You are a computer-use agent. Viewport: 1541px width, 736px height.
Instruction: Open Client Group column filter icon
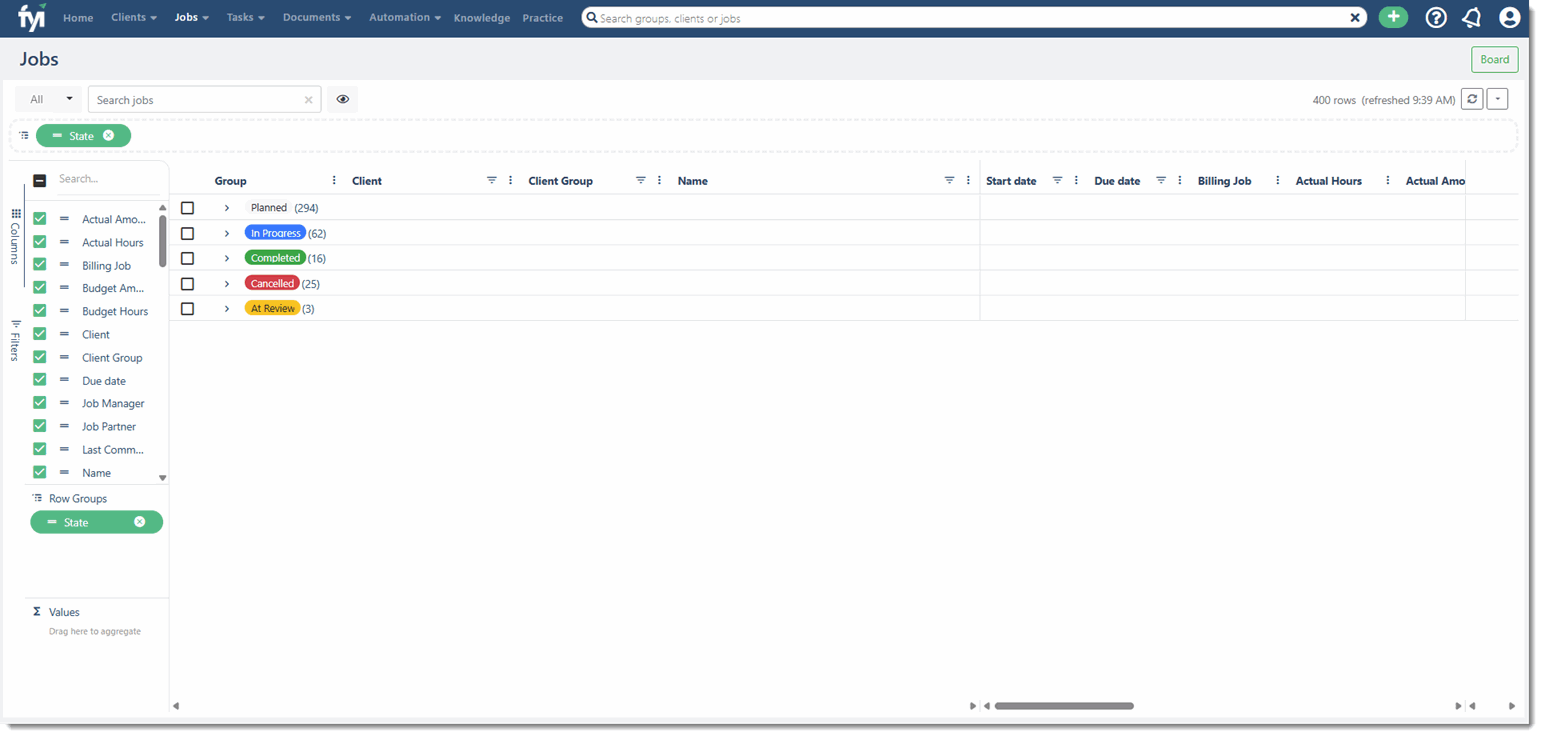[x=641, y=181]
